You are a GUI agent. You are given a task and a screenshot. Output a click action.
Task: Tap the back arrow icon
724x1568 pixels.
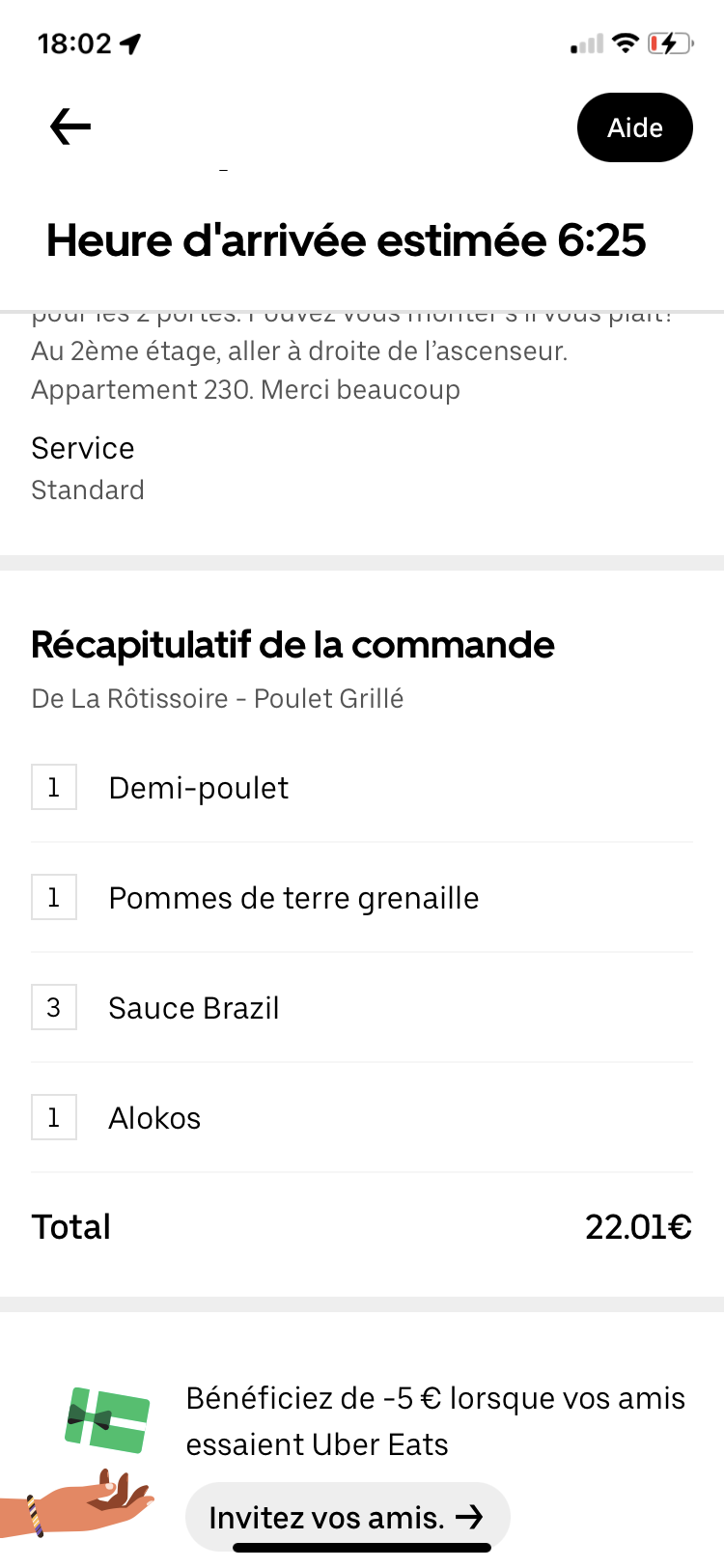(70, 126)
